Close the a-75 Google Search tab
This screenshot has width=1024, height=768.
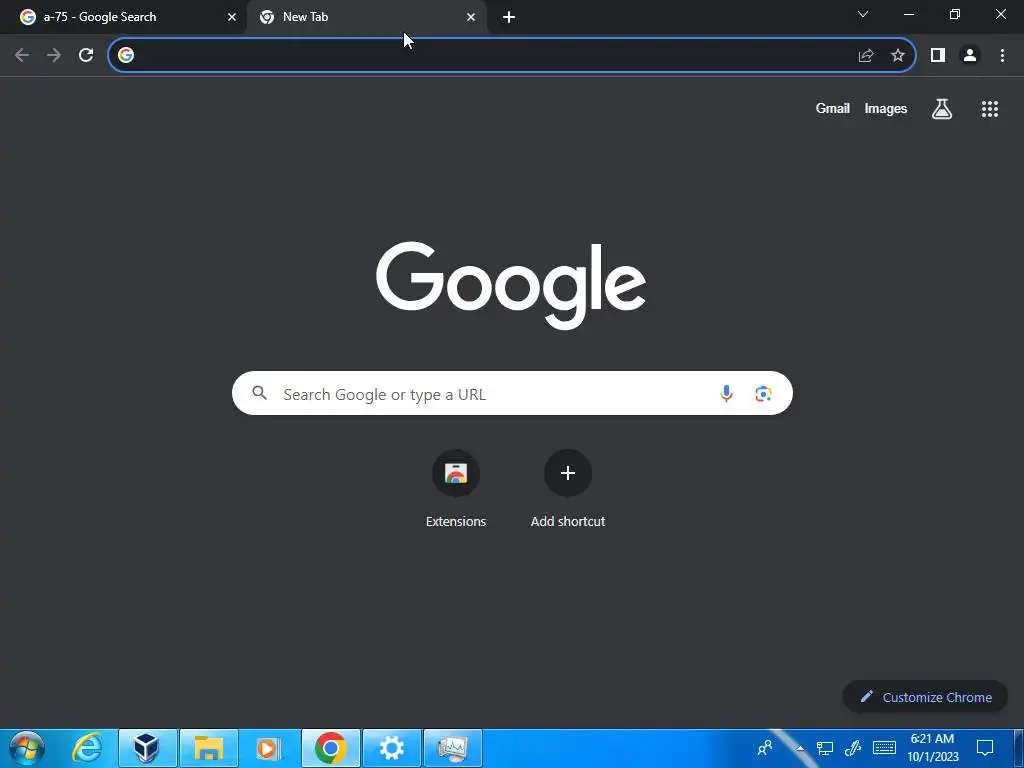232,18
